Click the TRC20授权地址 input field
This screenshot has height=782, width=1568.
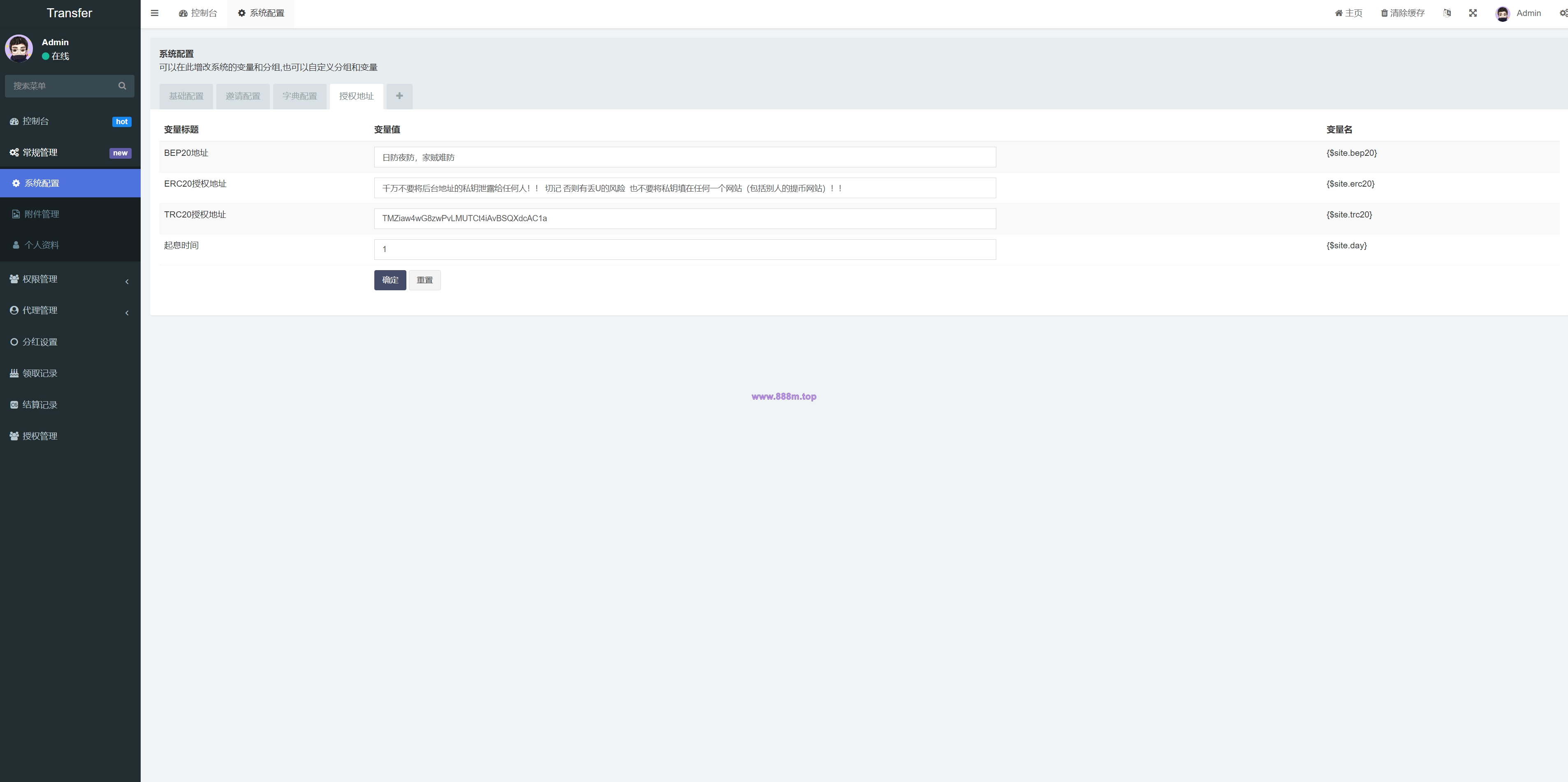685,218
